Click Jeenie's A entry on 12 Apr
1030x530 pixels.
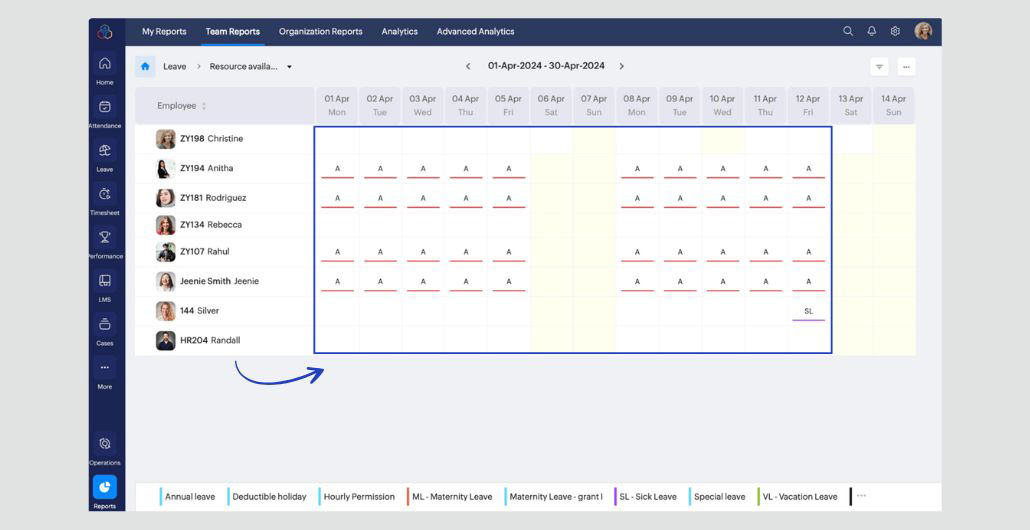tap(809, 283)
